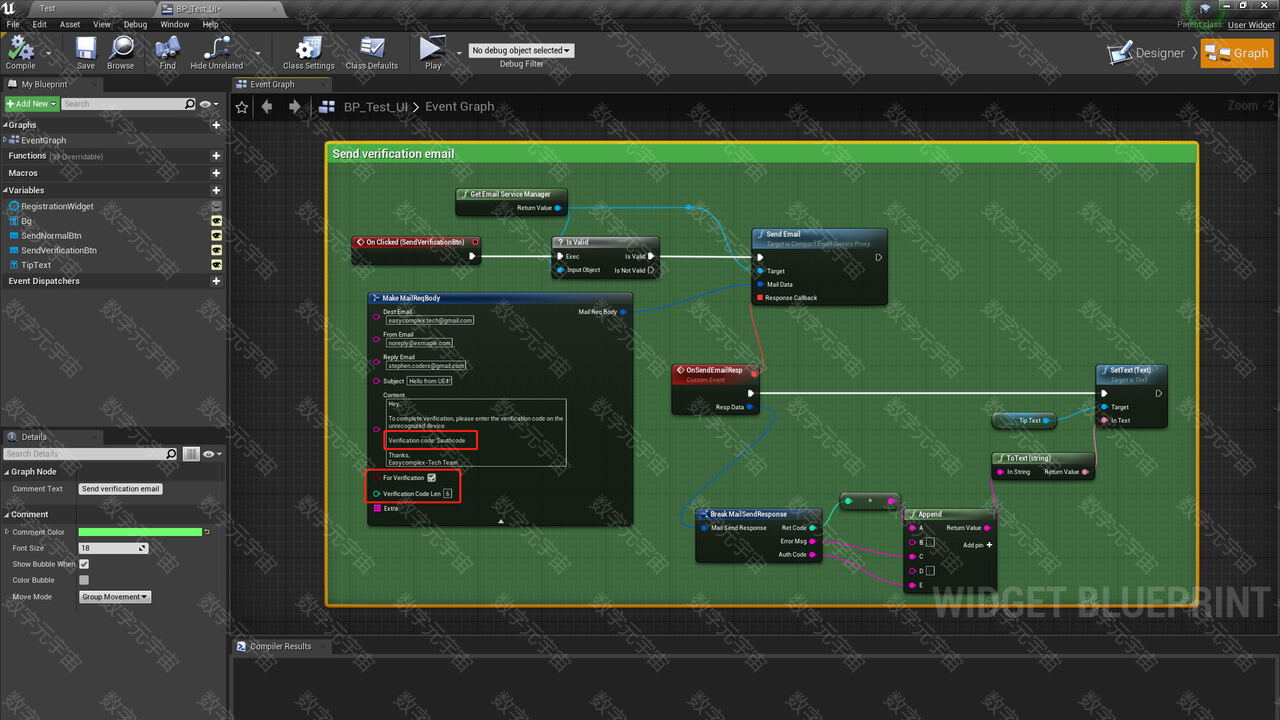This screenshot has height=720, width=1280.
Task: Toggle SendNormalBtn variable visibility eye
Action: (x=216, y=236)
